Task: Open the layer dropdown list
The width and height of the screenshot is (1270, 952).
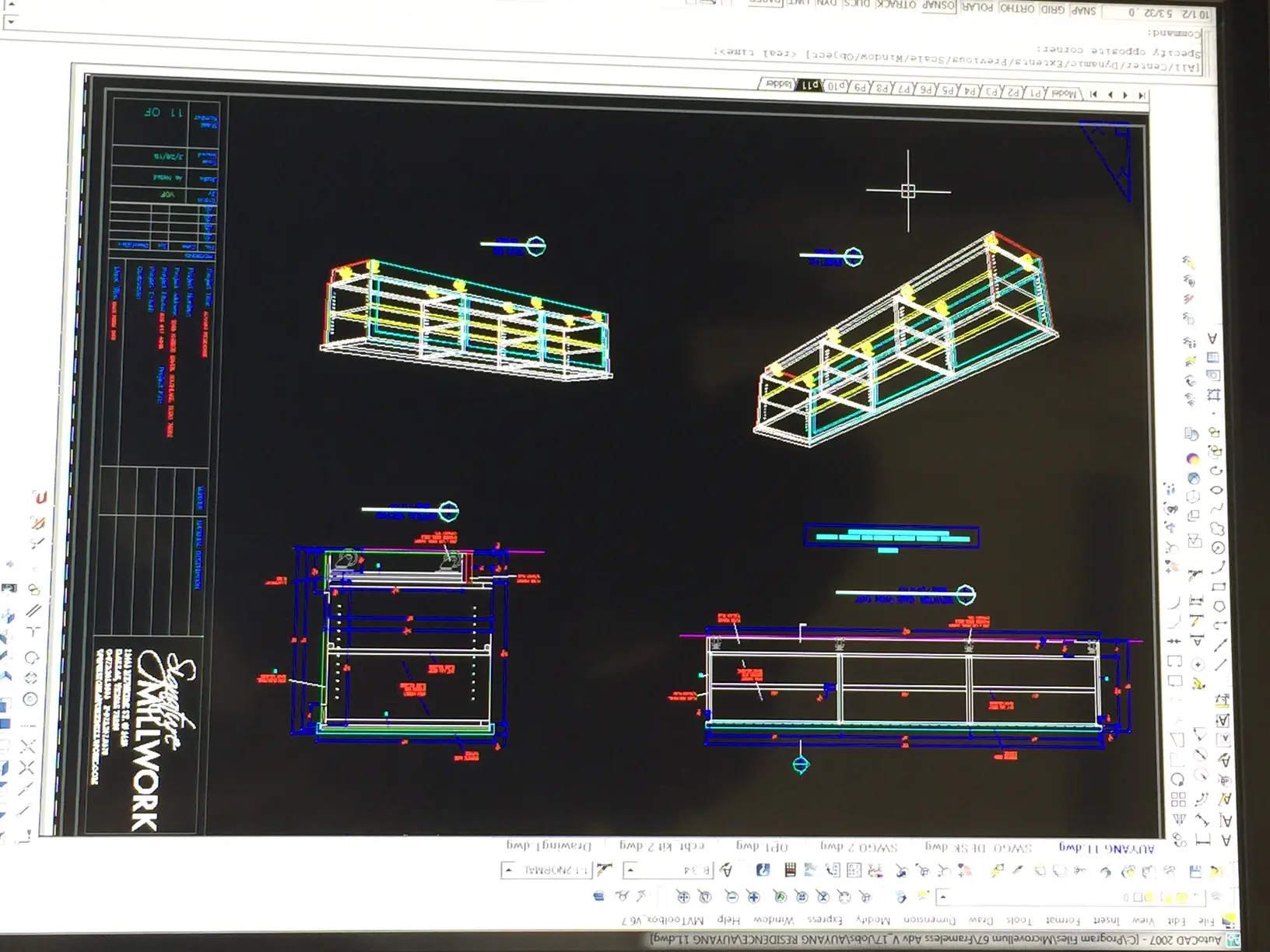Action: coord(943,897)
